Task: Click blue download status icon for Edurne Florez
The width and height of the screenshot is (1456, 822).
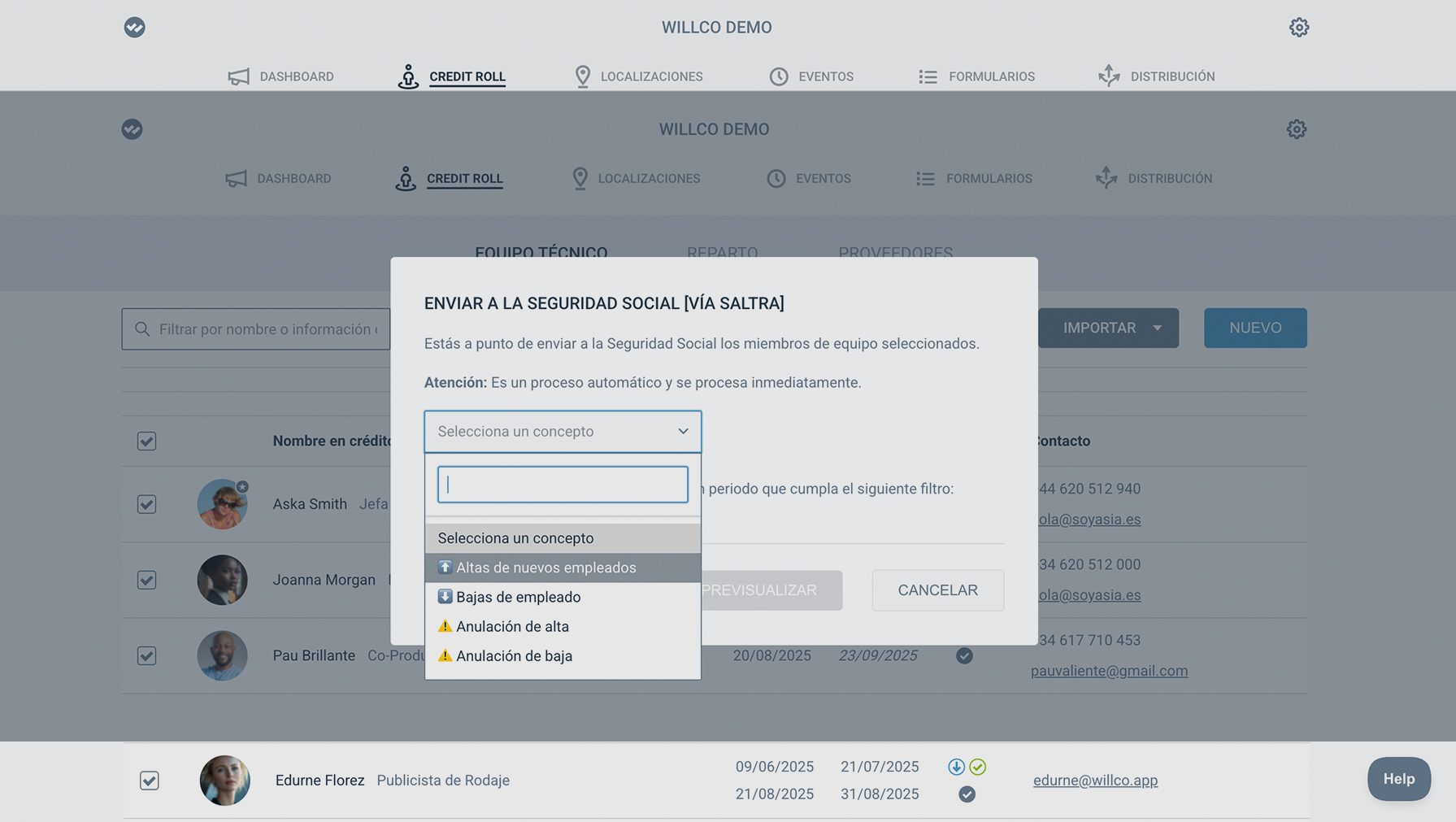Action: [x=956, y=767]
